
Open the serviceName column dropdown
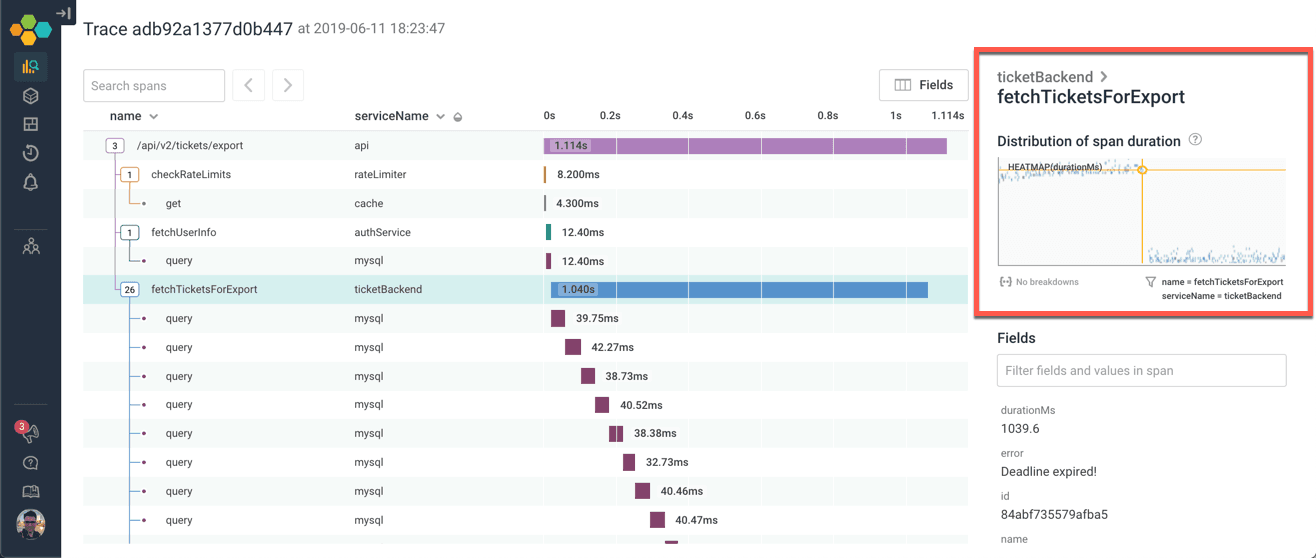coord(440,117)
